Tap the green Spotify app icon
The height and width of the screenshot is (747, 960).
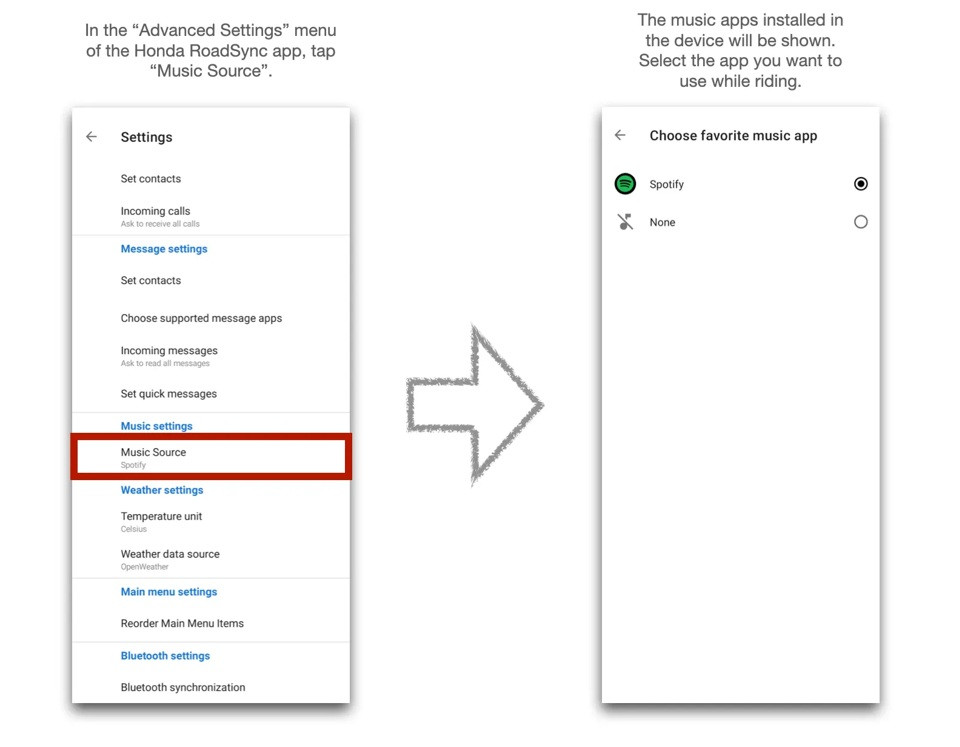625,184
